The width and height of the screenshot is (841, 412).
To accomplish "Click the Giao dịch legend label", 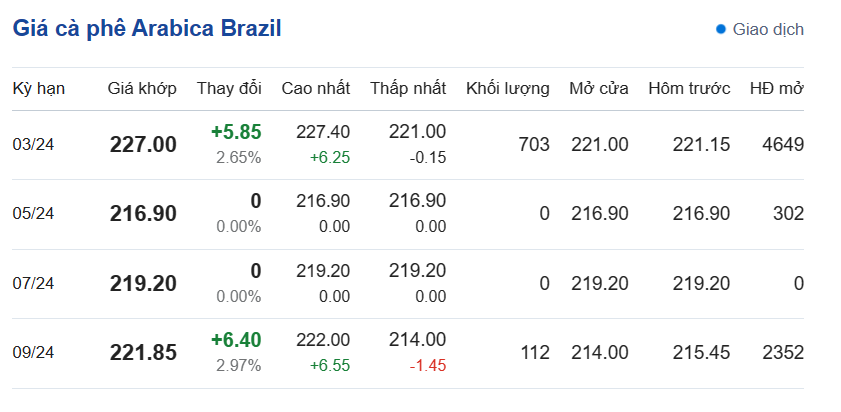I will pos(768,30).
